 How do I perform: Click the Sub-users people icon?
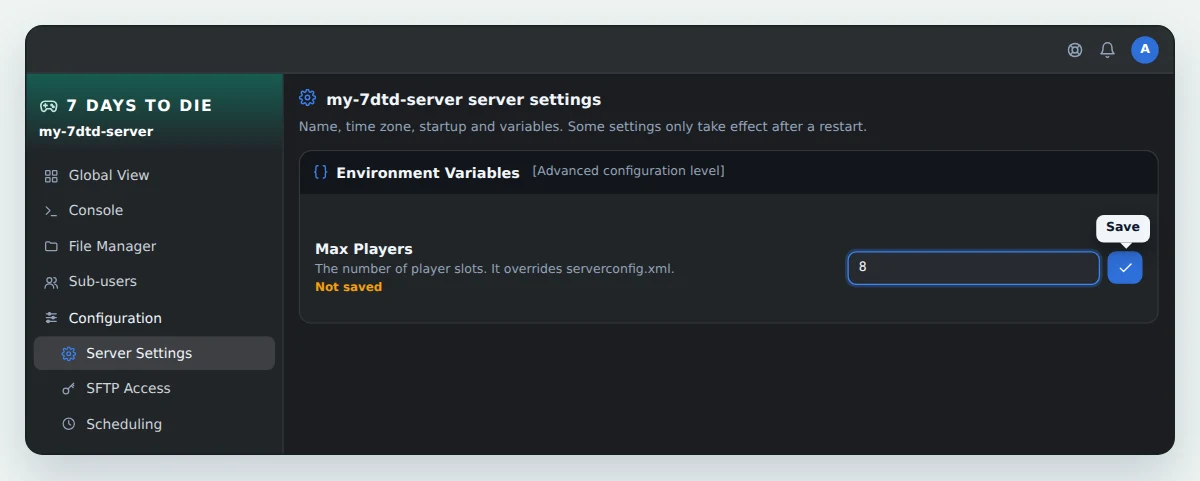pyautogui.click(x=51, y=283)
